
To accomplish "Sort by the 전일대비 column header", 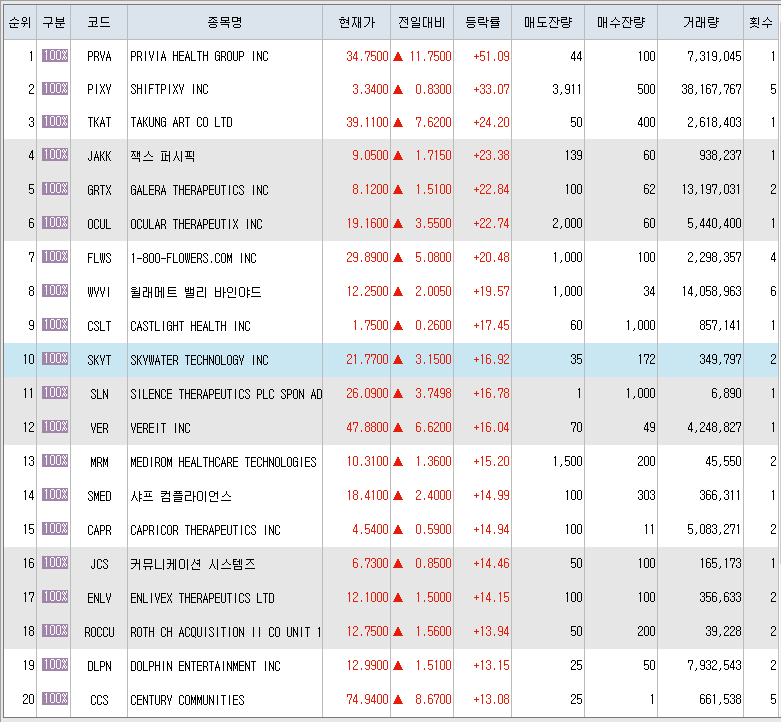I will click(x=422, y=22).
